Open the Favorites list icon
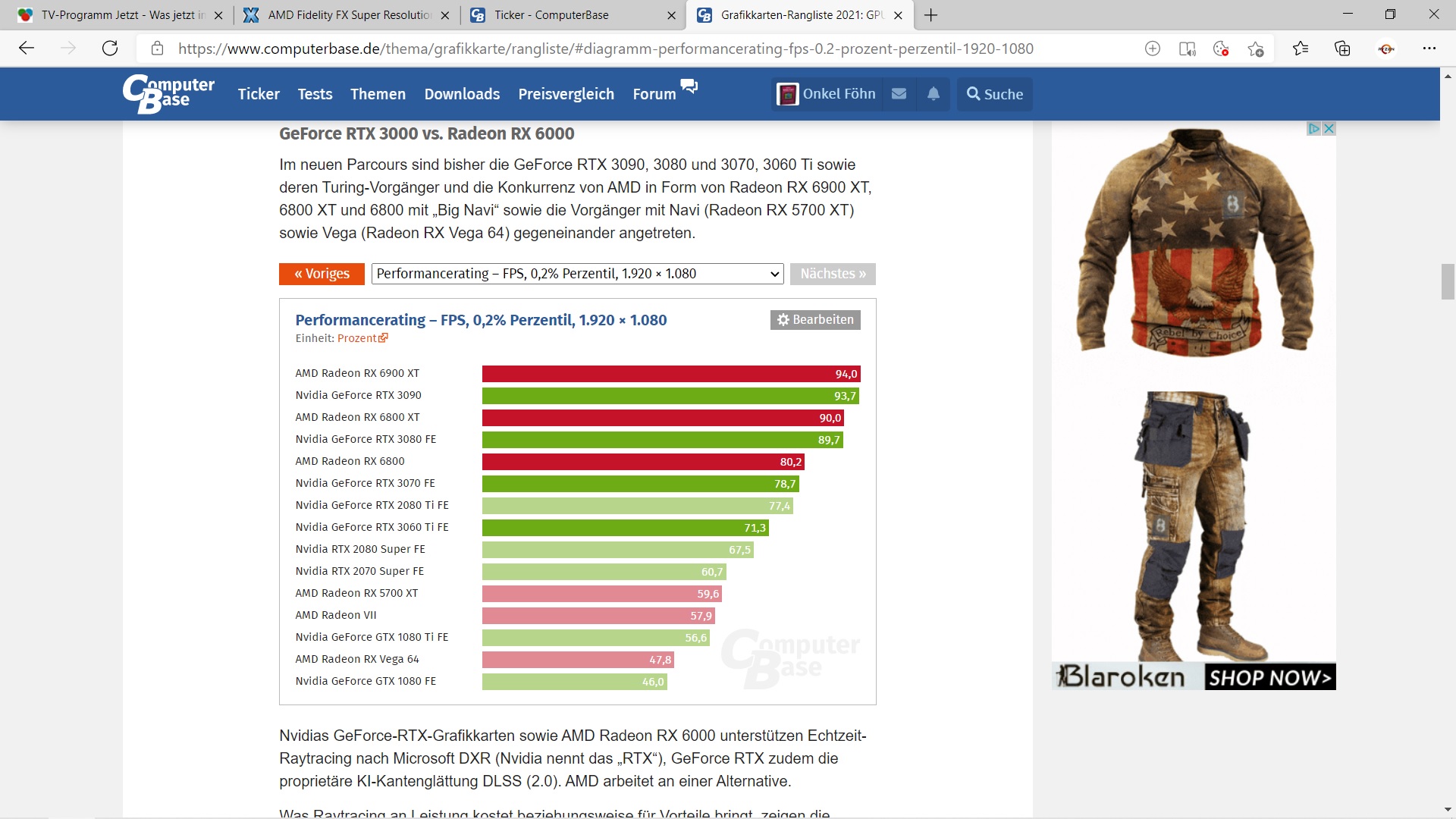1456x819 pixels. click(1301, 49)
